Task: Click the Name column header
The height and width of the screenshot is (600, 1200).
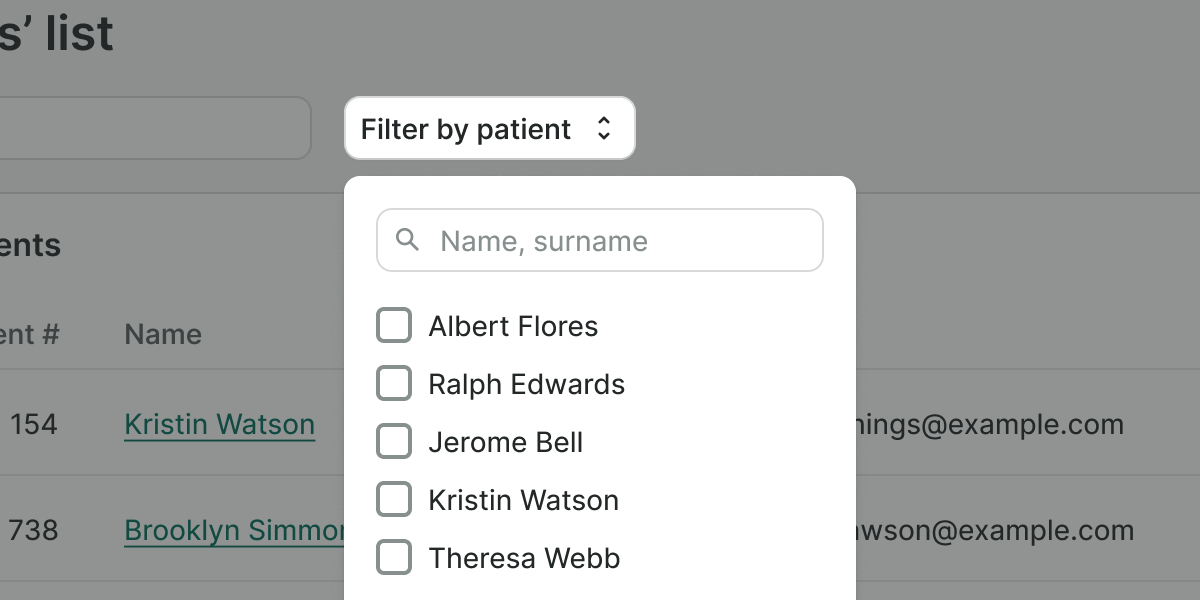Action: 163,334
